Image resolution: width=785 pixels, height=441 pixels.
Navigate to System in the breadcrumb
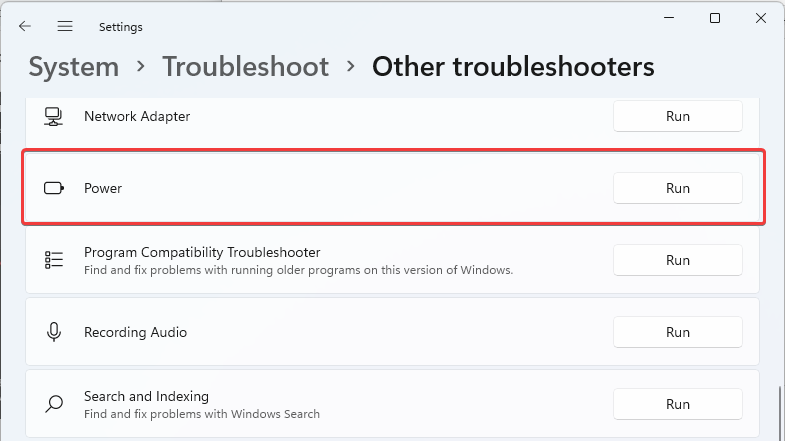(74, 67)
